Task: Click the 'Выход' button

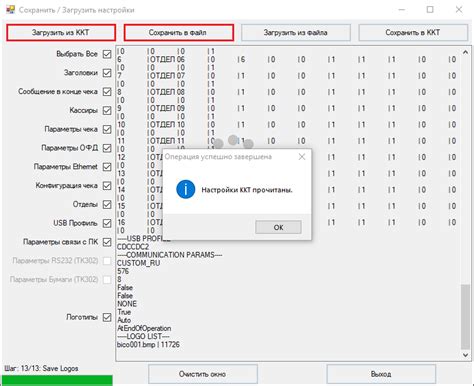Action: coord(381,374)
